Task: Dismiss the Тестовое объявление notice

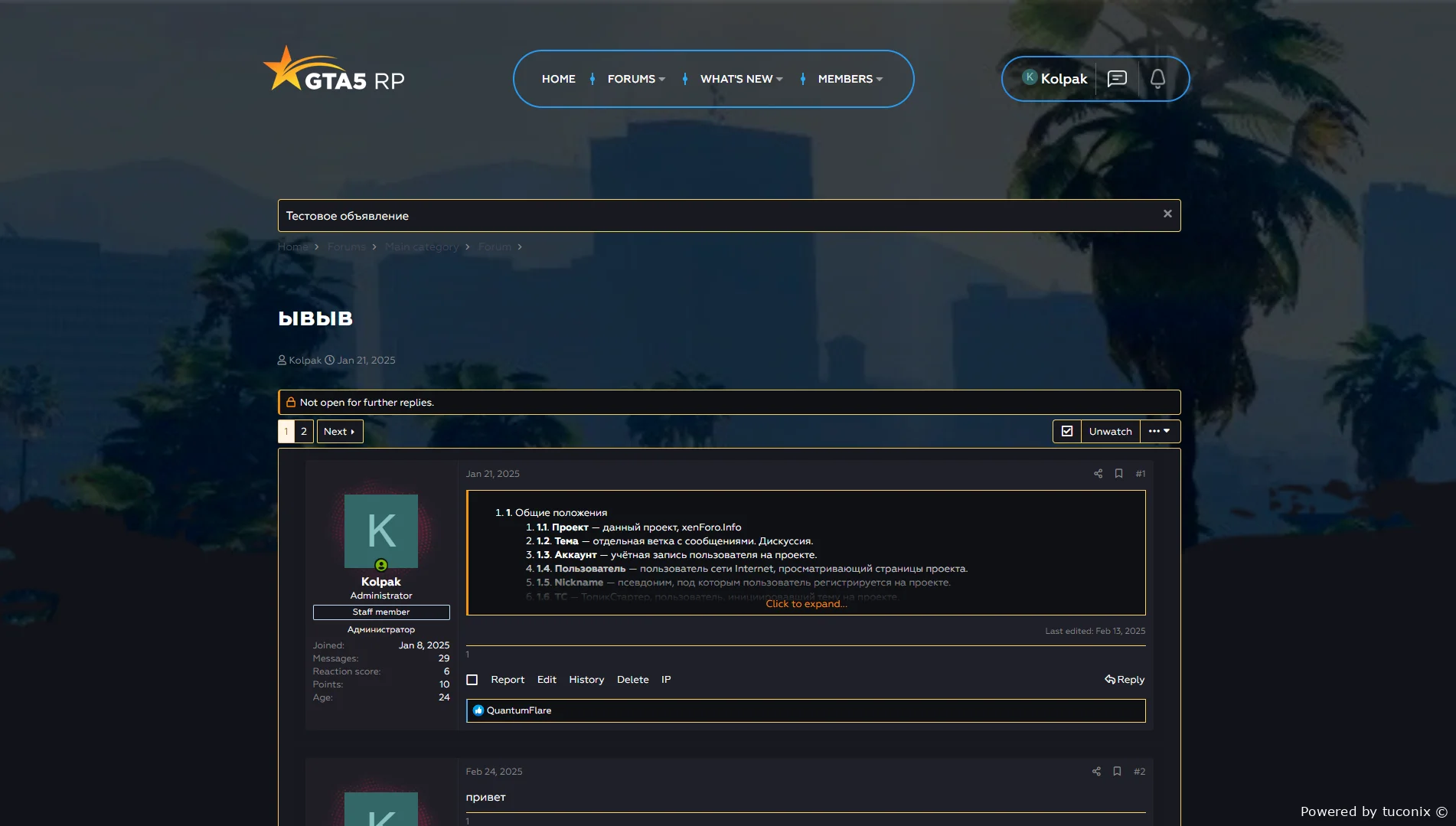Action: click(x=1167, y=214)
